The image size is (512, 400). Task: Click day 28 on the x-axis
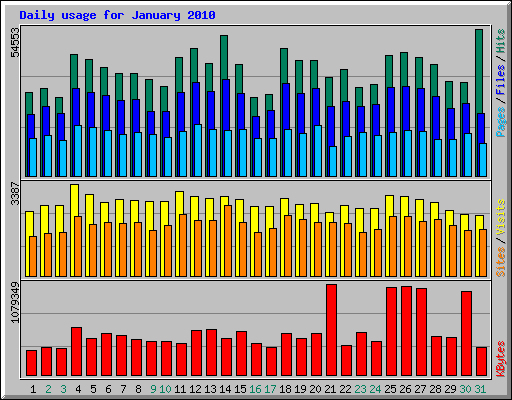click(x=435, y=389)
